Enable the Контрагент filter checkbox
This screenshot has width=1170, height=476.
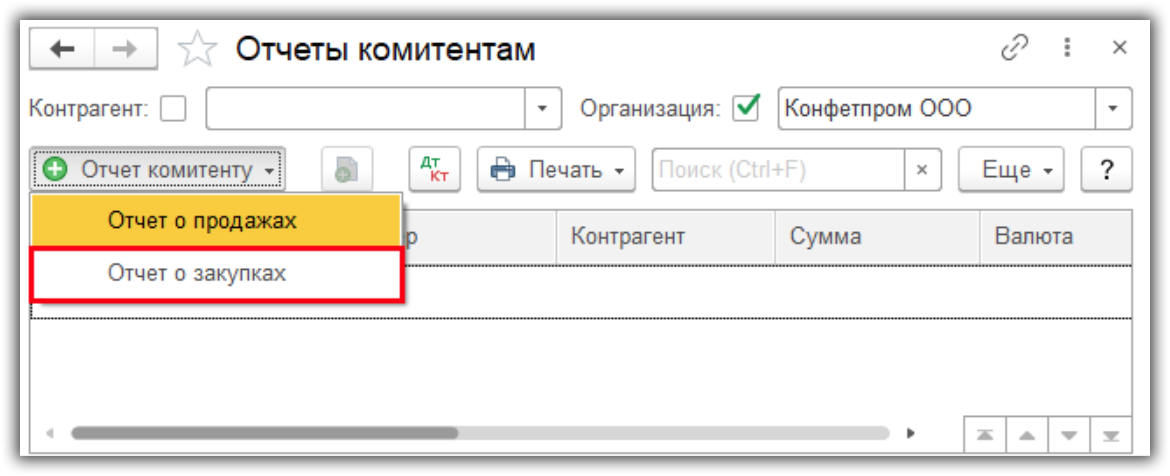[174, 110]
